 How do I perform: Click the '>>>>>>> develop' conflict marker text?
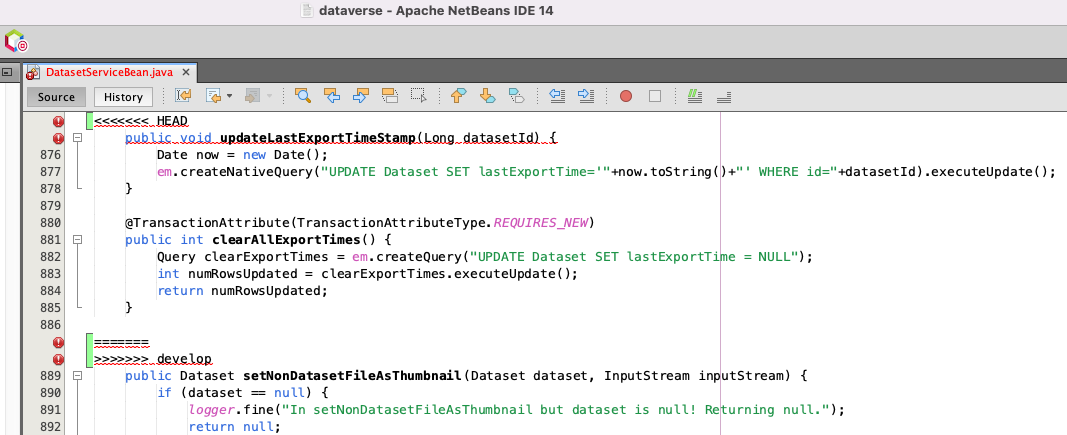[152, 359]
